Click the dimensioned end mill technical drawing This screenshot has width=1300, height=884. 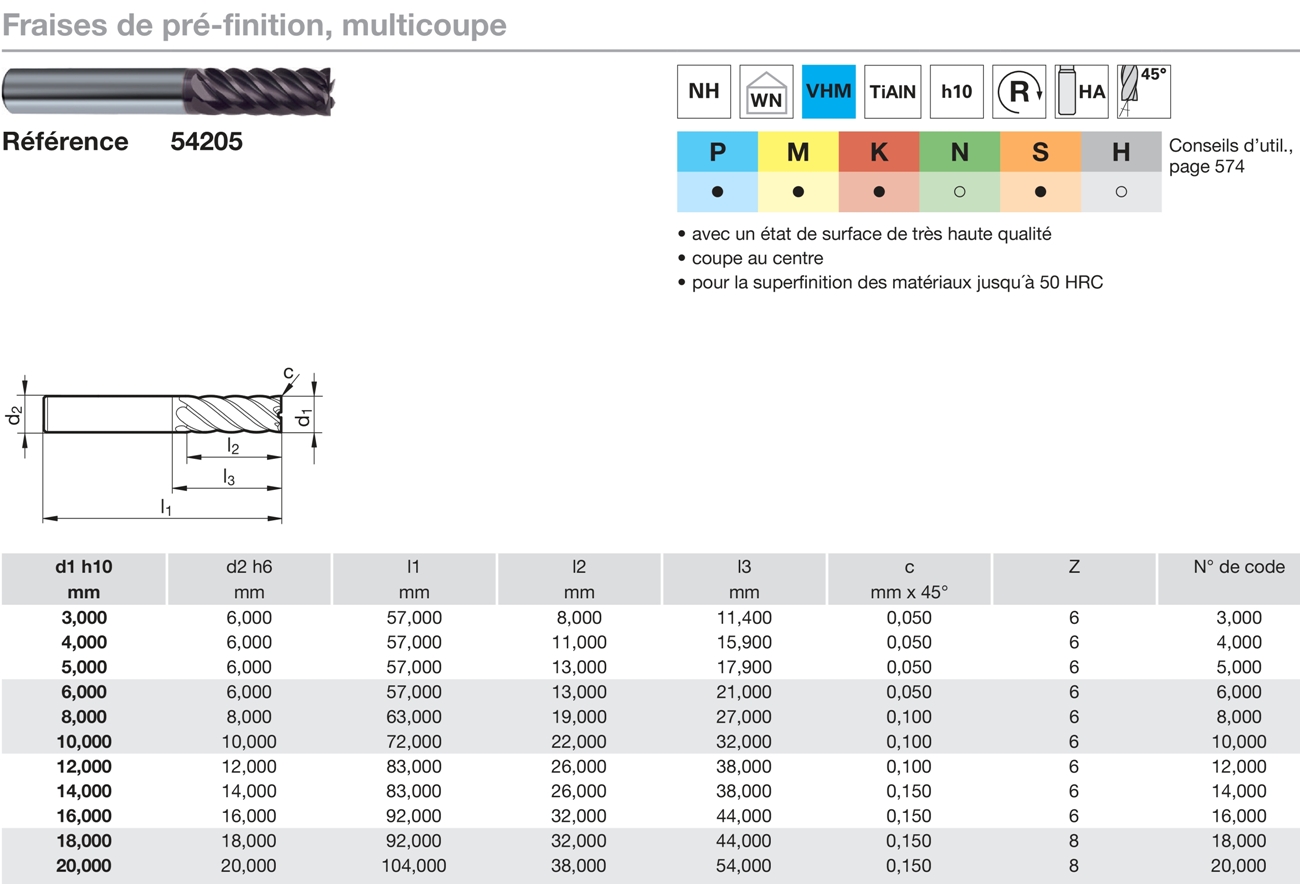170,446
